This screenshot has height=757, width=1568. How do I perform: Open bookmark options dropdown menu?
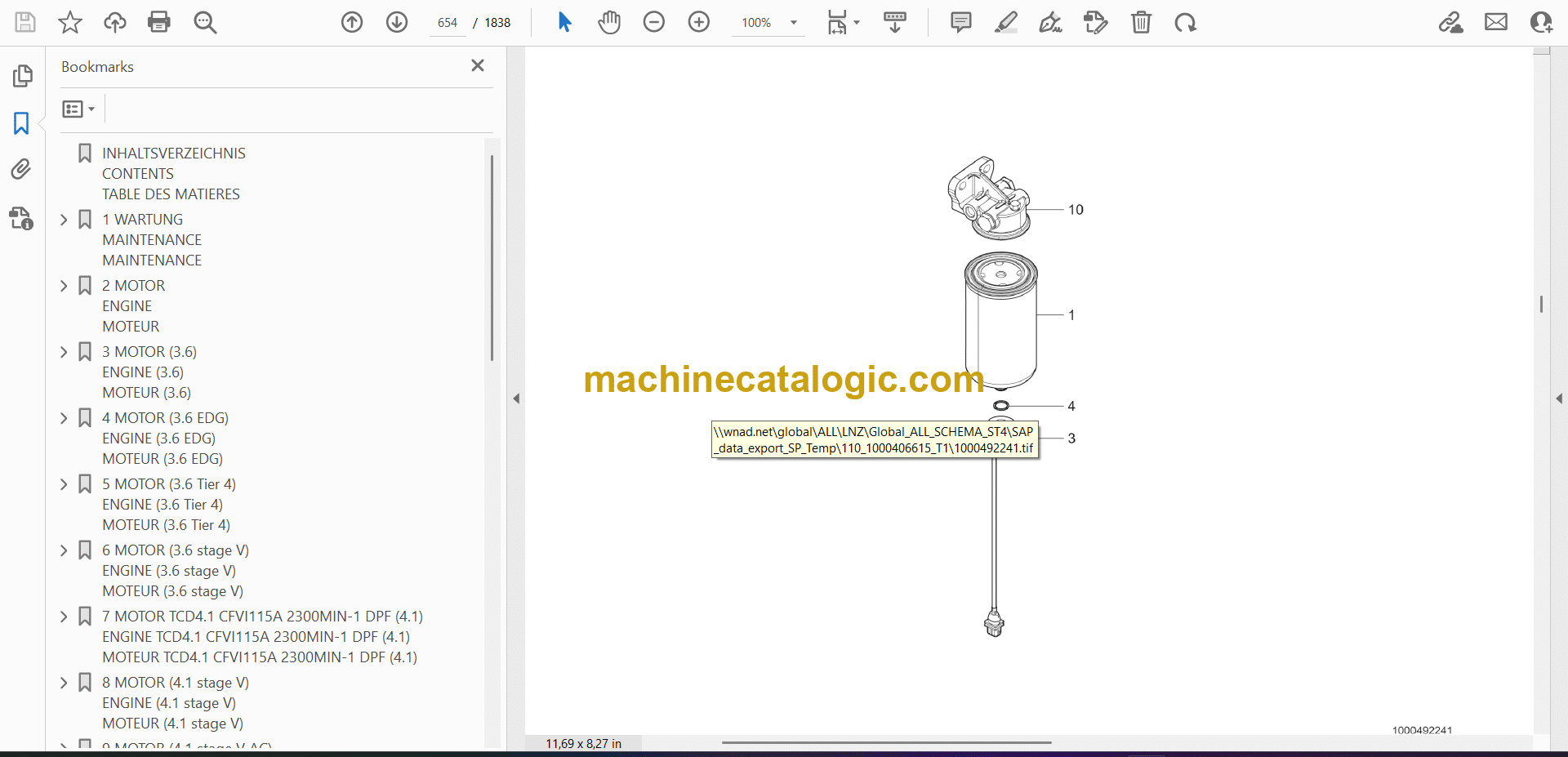tap(78, 109)
